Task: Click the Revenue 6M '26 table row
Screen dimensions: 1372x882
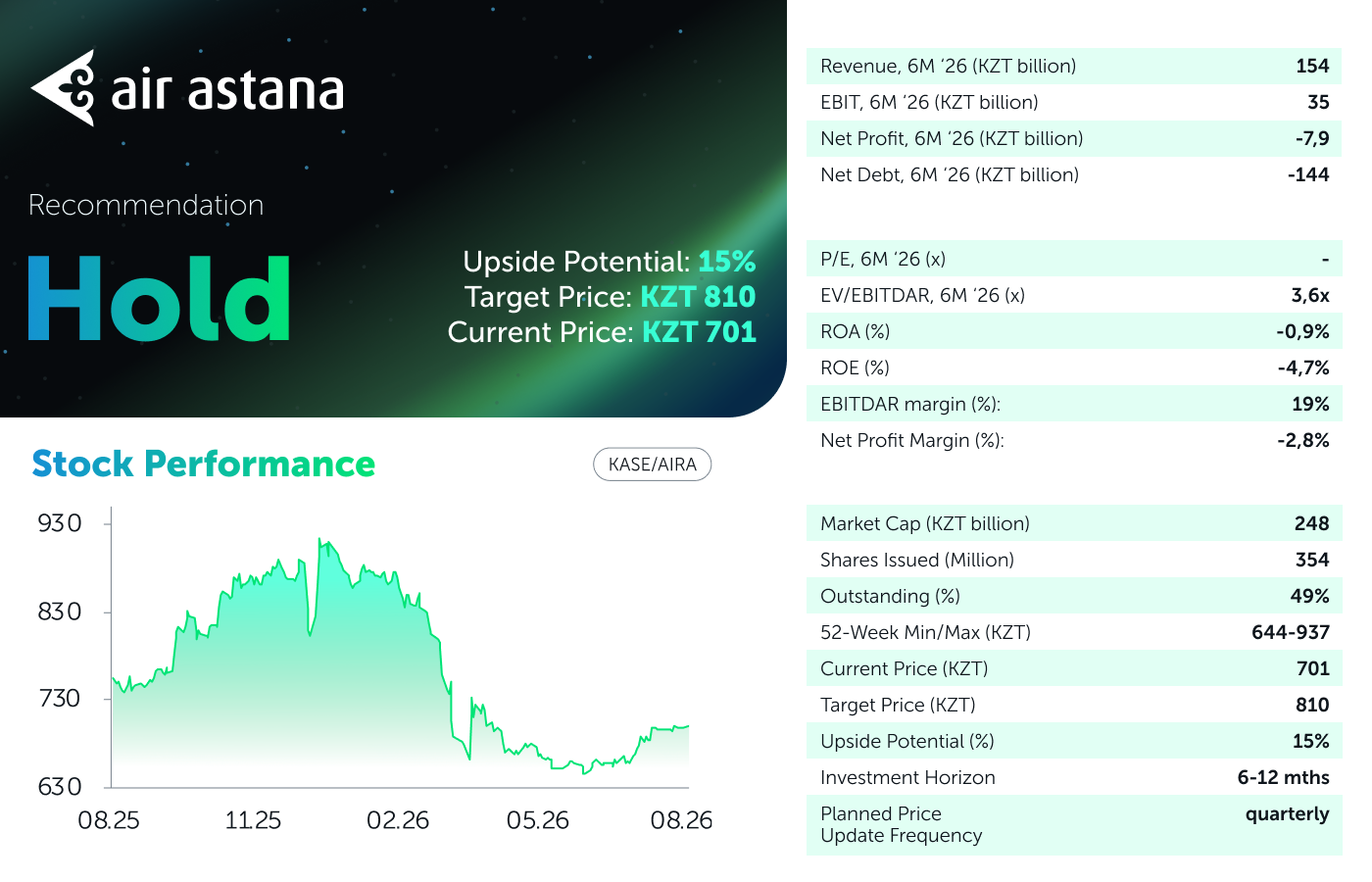Action: [x=1074, y=66]
